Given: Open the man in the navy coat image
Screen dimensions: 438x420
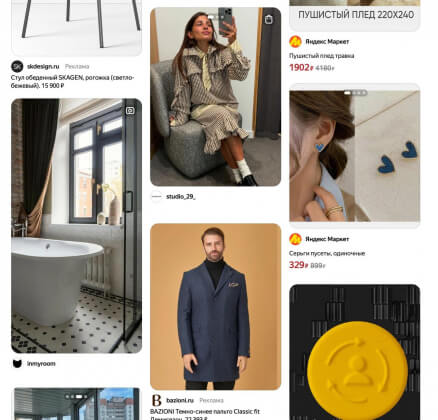Looking at the screenshot, I should (x=215, y=307).
